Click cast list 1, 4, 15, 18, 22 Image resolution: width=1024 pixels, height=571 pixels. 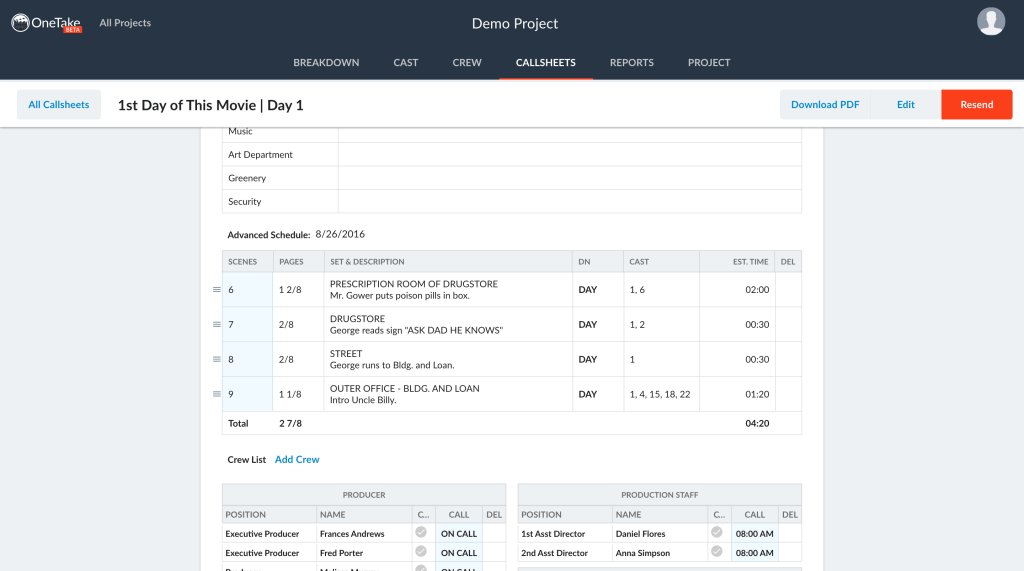(x=660, y=394)
